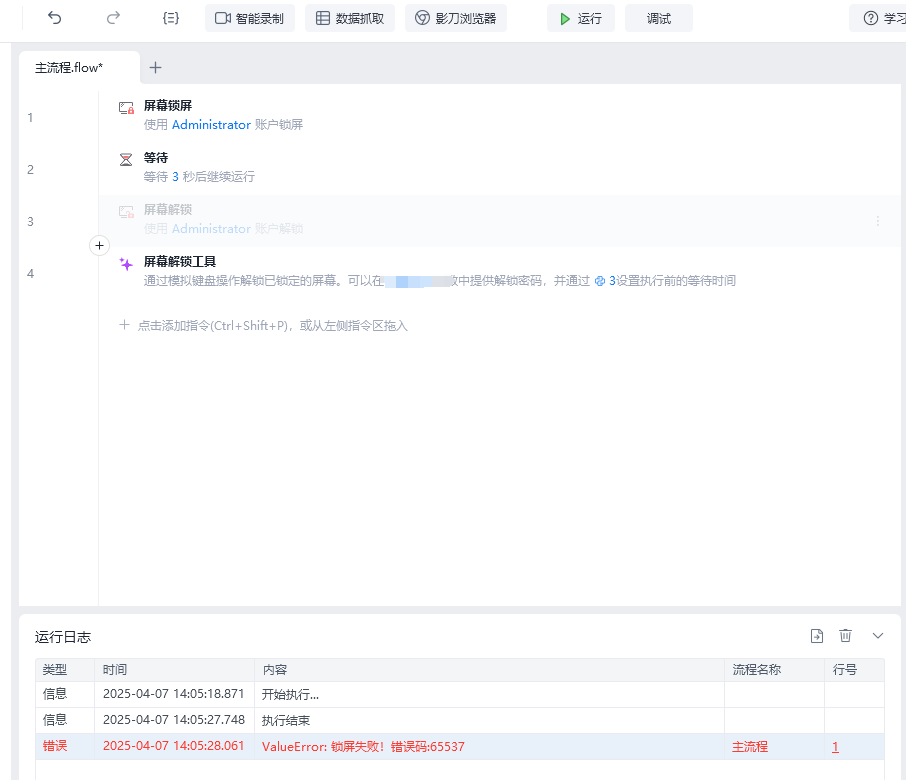Clear run log with trash icon

pyautogui.click(x=845, y=636)
